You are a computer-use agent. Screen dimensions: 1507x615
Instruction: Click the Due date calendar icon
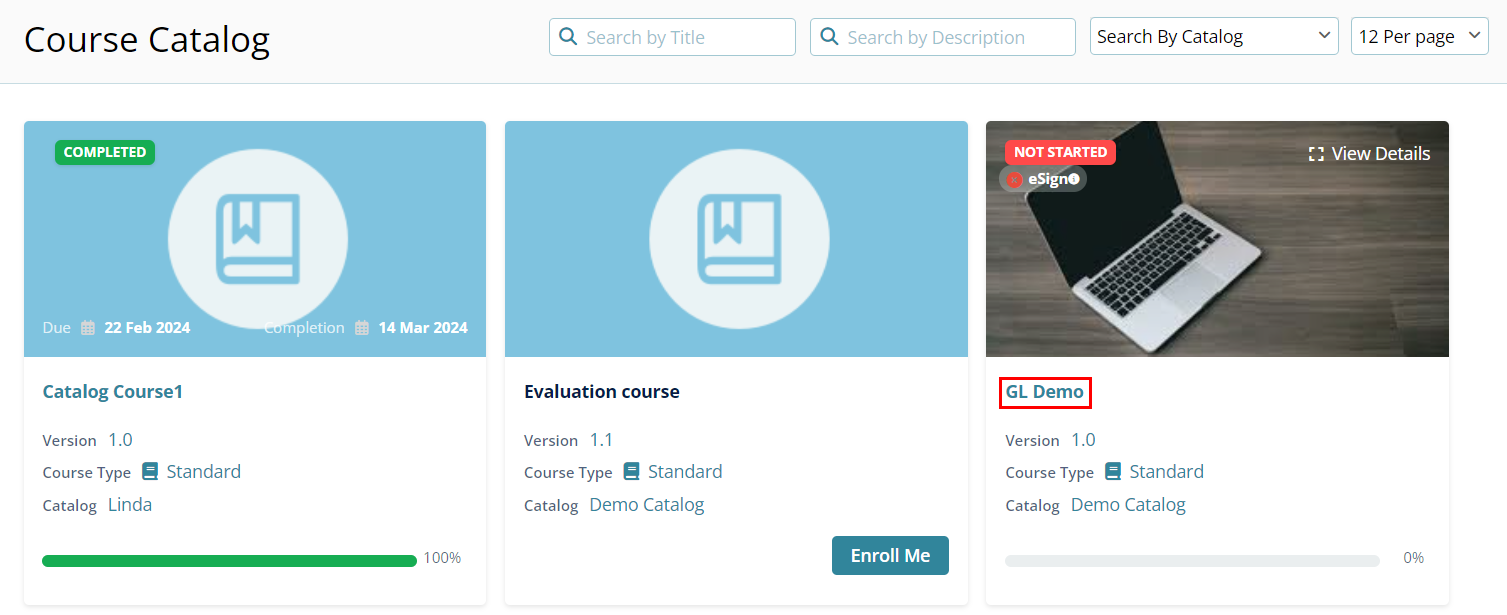pos(88,328)
